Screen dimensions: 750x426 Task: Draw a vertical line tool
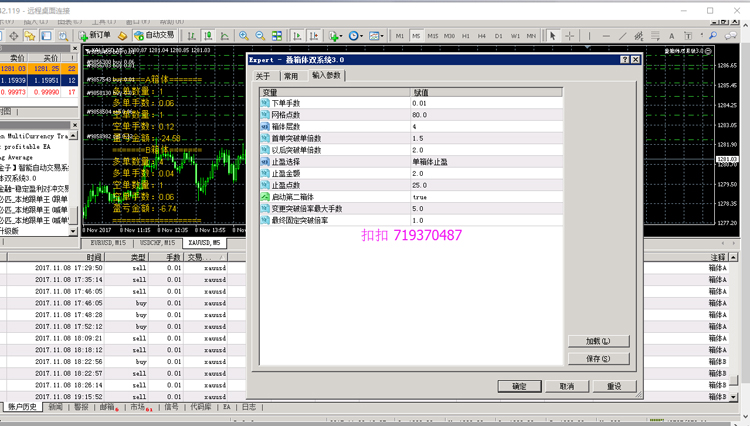(589, 36)
